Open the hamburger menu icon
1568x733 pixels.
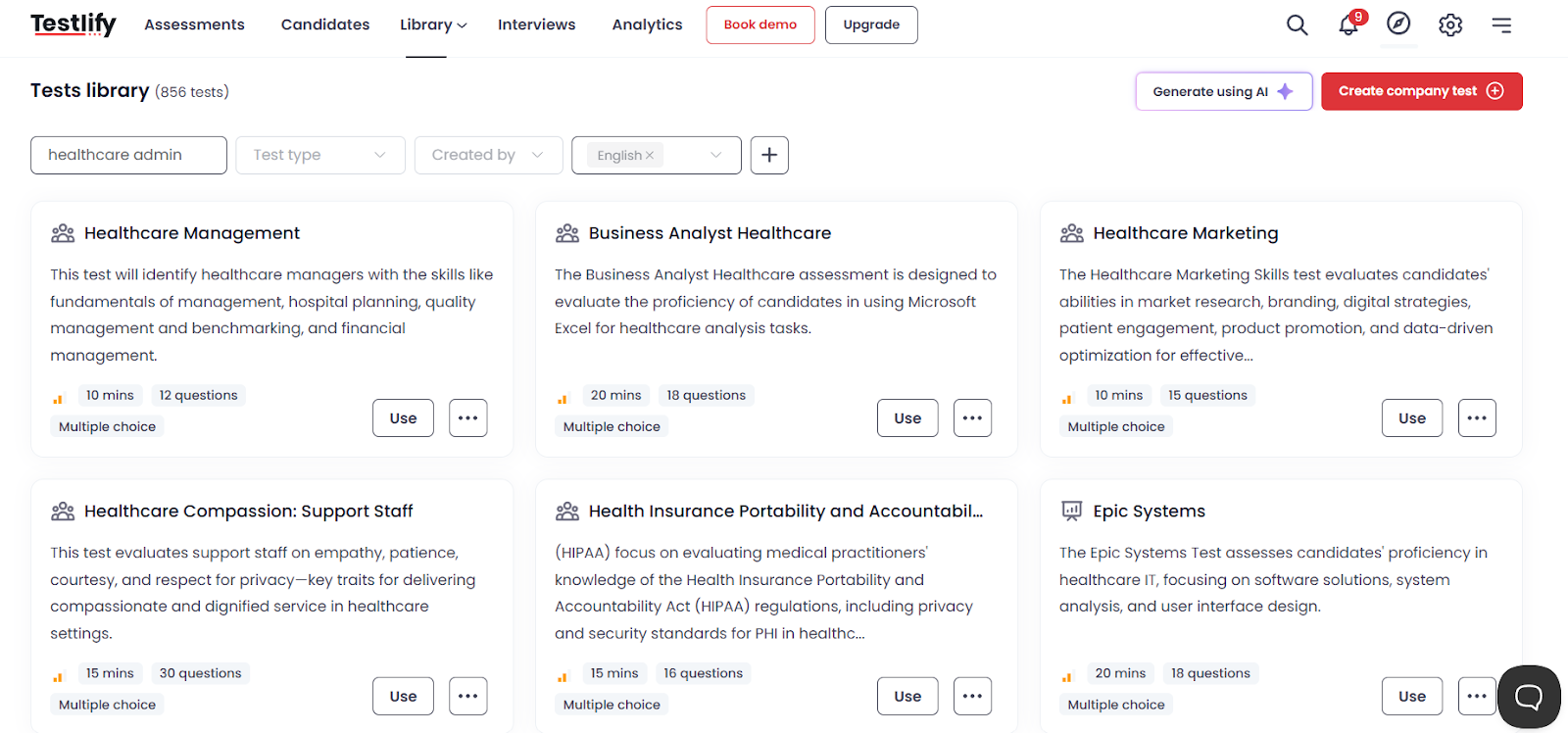coord(1501,25)
